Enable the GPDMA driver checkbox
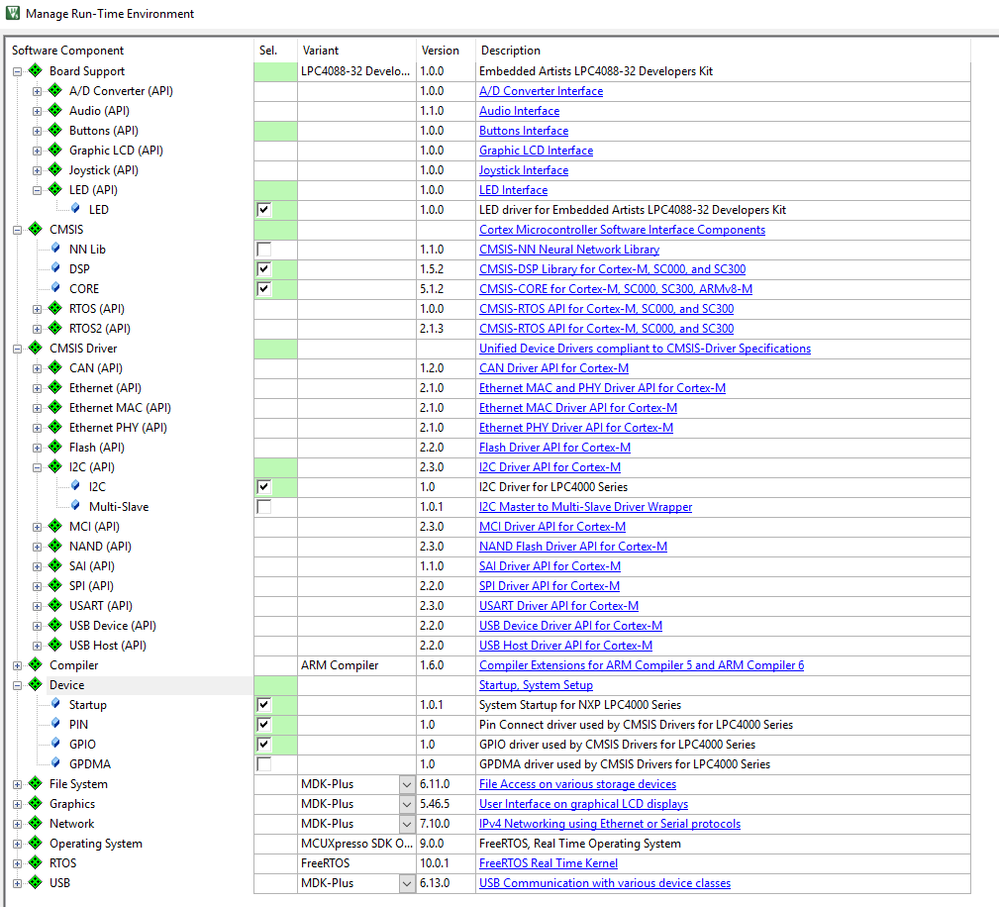Screen dimensions: 999x907 click(x=264, y=764)
